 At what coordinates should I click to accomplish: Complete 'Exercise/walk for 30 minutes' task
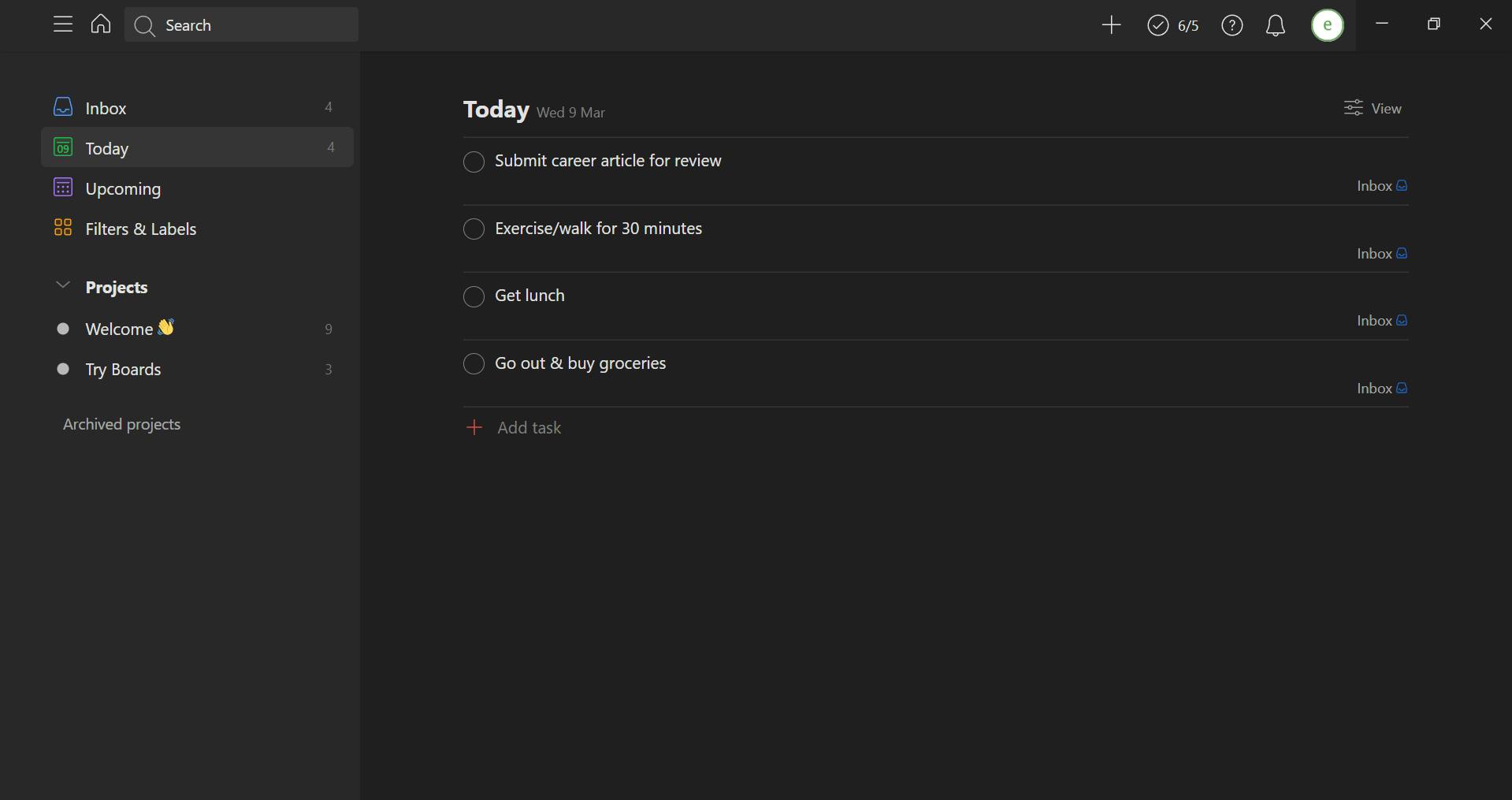click(474, 229)
